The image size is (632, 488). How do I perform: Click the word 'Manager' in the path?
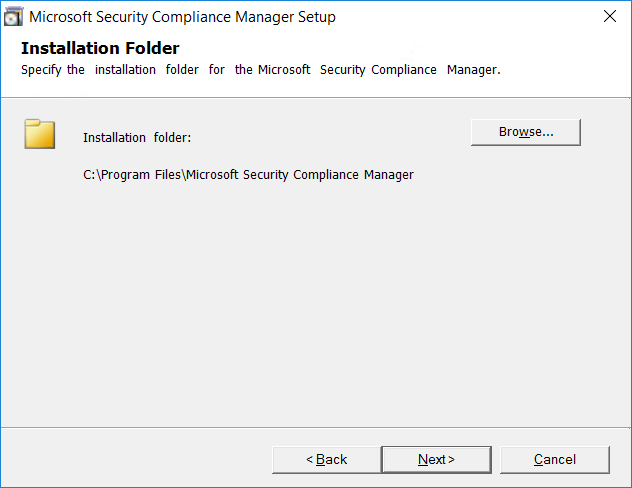click(x=389, y=175)
